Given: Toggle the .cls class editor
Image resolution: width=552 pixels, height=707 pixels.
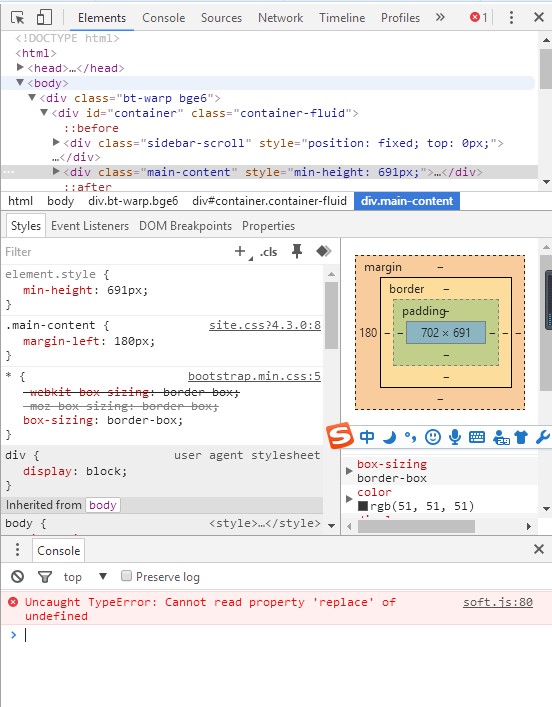Looking at the screenshot, I should click(269, 252).
